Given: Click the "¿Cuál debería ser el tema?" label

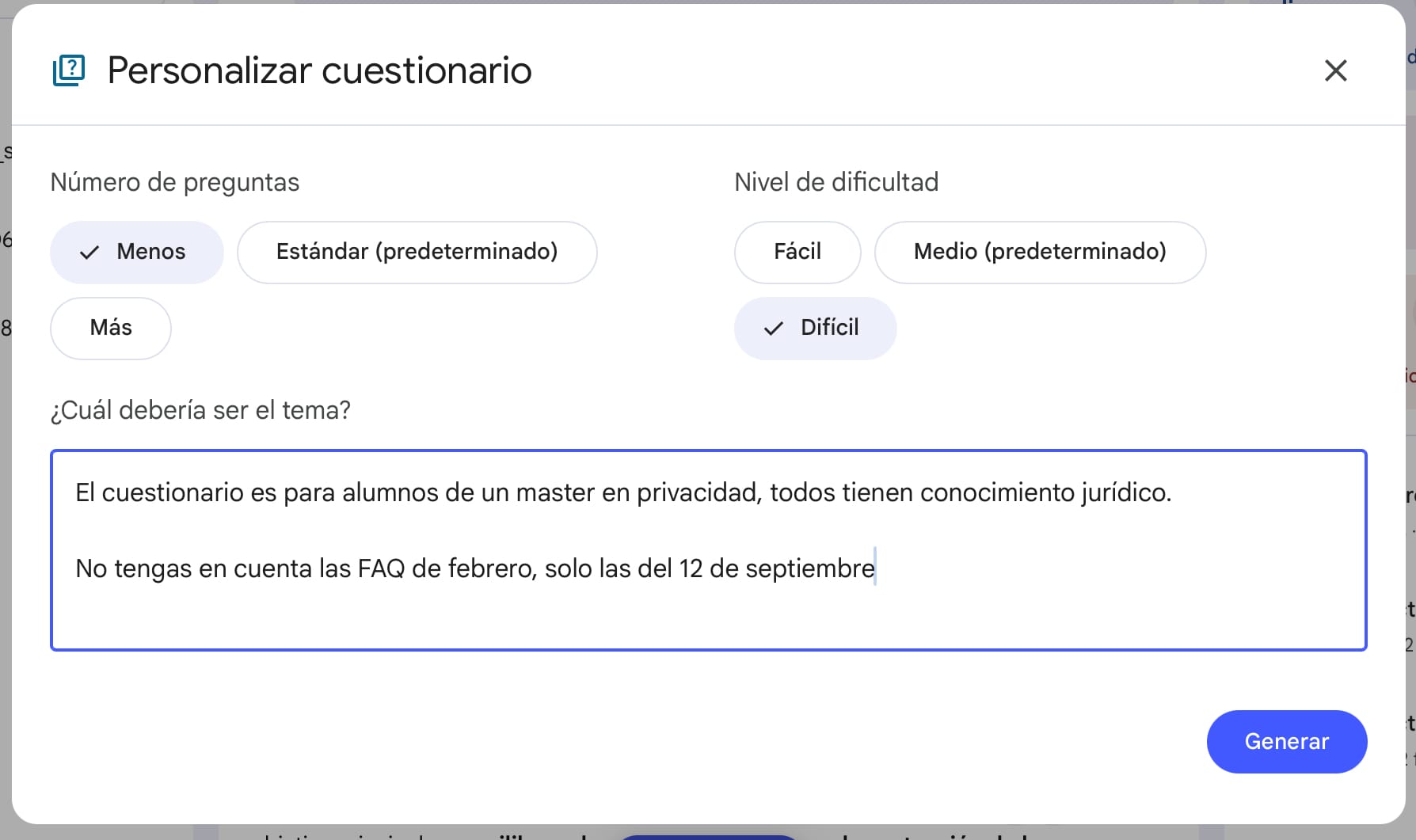Looking at the screenshot, I should coord(200,410).
